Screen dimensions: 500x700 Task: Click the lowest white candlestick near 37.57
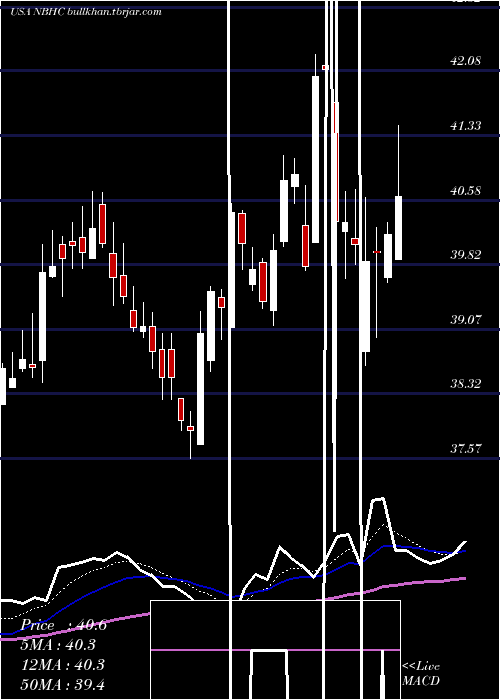[x=200, y=388]
